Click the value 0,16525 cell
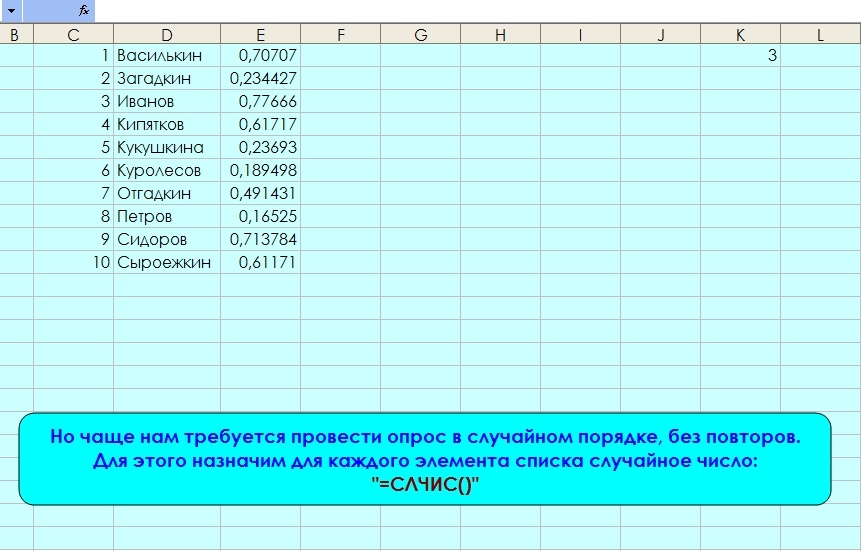861x551 pixels. point(261,216)
